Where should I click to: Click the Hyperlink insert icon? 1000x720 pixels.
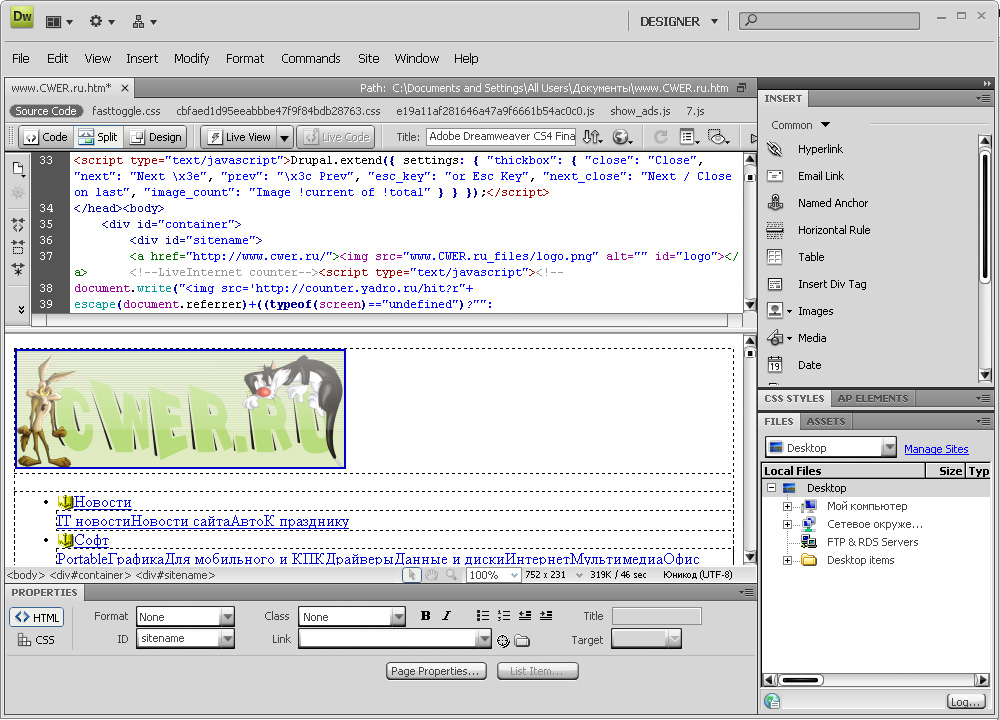tap(775, 149)
